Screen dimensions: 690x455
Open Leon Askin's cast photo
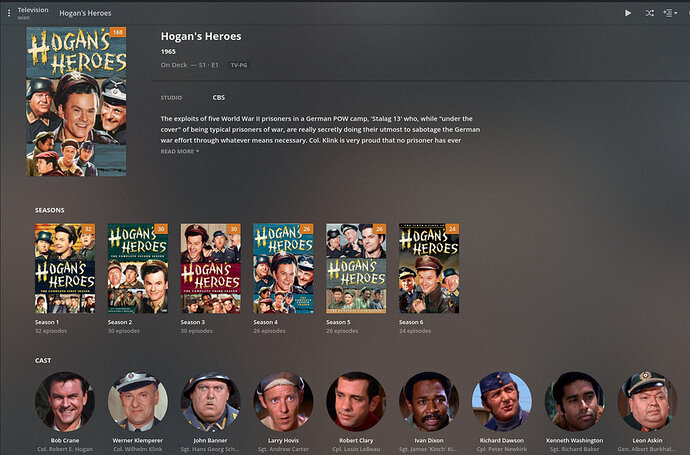click(x=647, y=402)
